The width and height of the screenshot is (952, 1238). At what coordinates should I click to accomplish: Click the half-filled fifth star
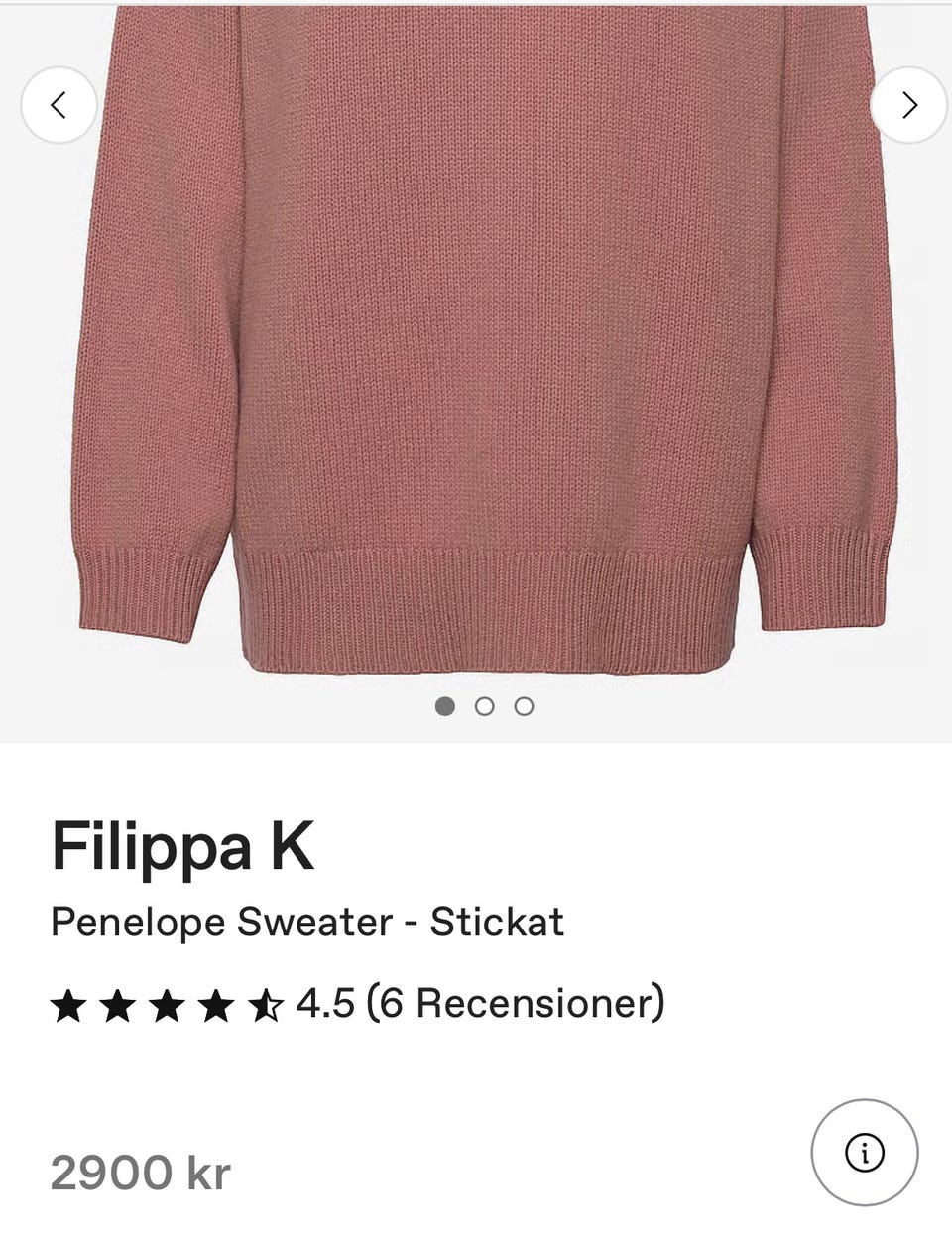tap(264, 1006)
